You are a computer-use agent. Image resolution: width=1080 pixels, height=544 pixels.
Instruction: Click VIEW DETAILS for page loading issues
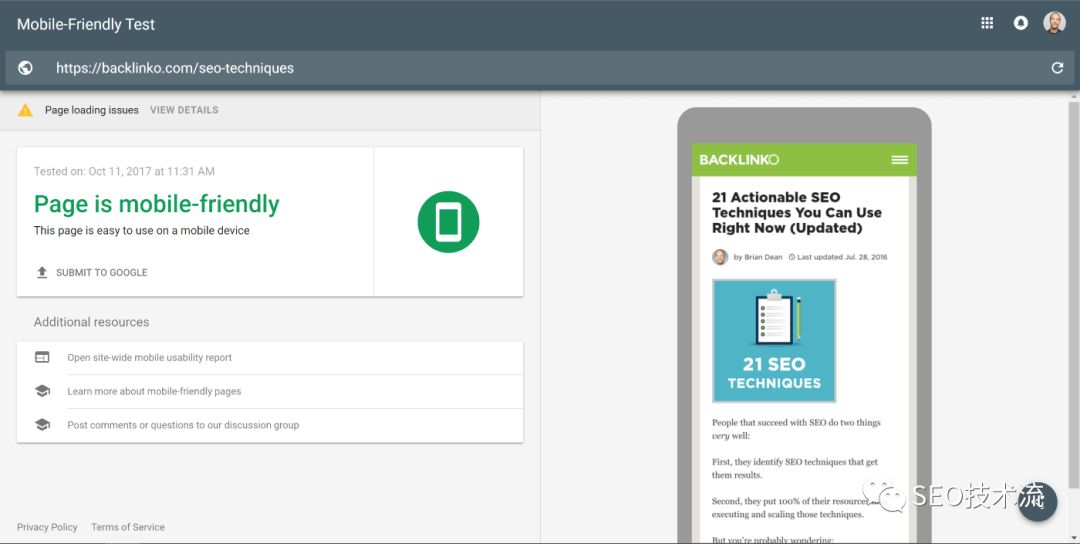click(x=184, y=110)
